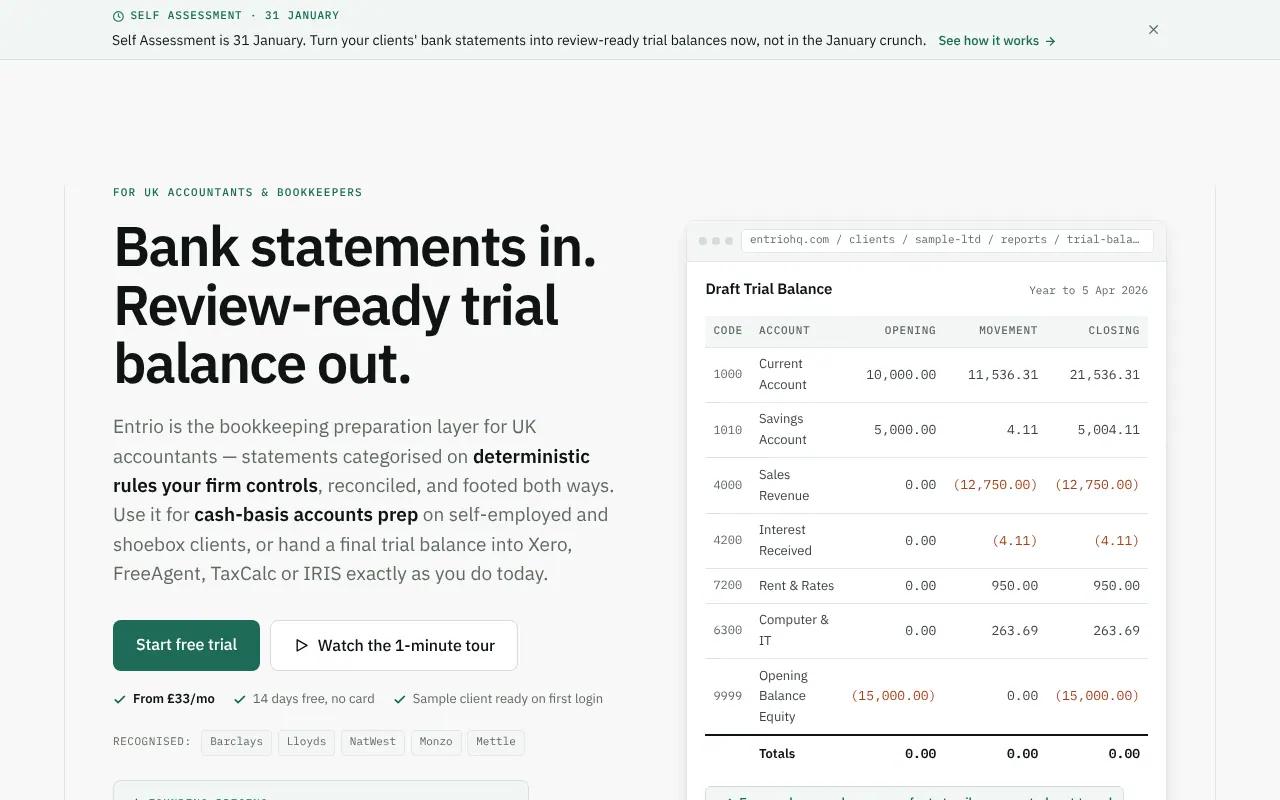Watch the 1-minute tour

(x=394, y=645)
